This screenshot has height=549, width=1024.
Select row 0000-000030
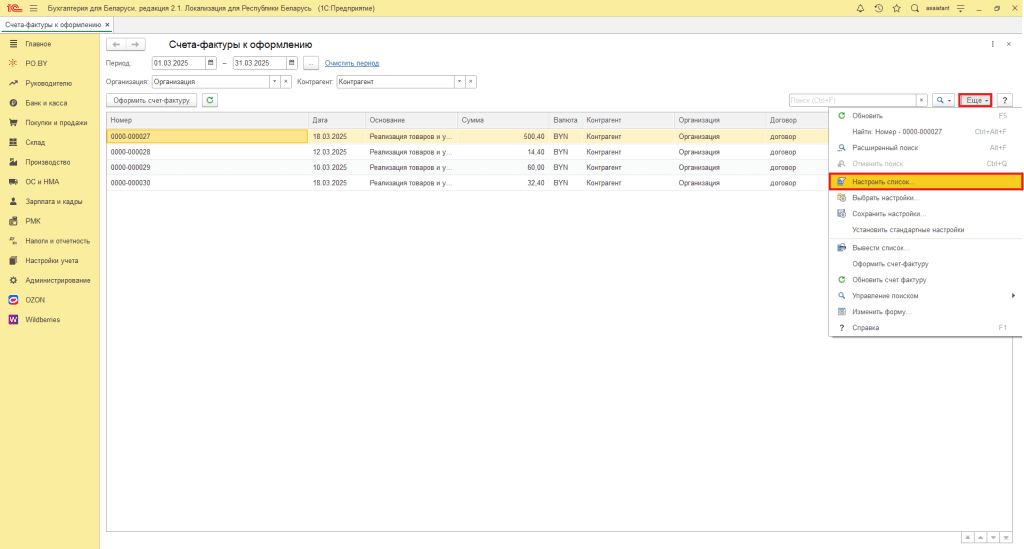[x=467, y=183]
